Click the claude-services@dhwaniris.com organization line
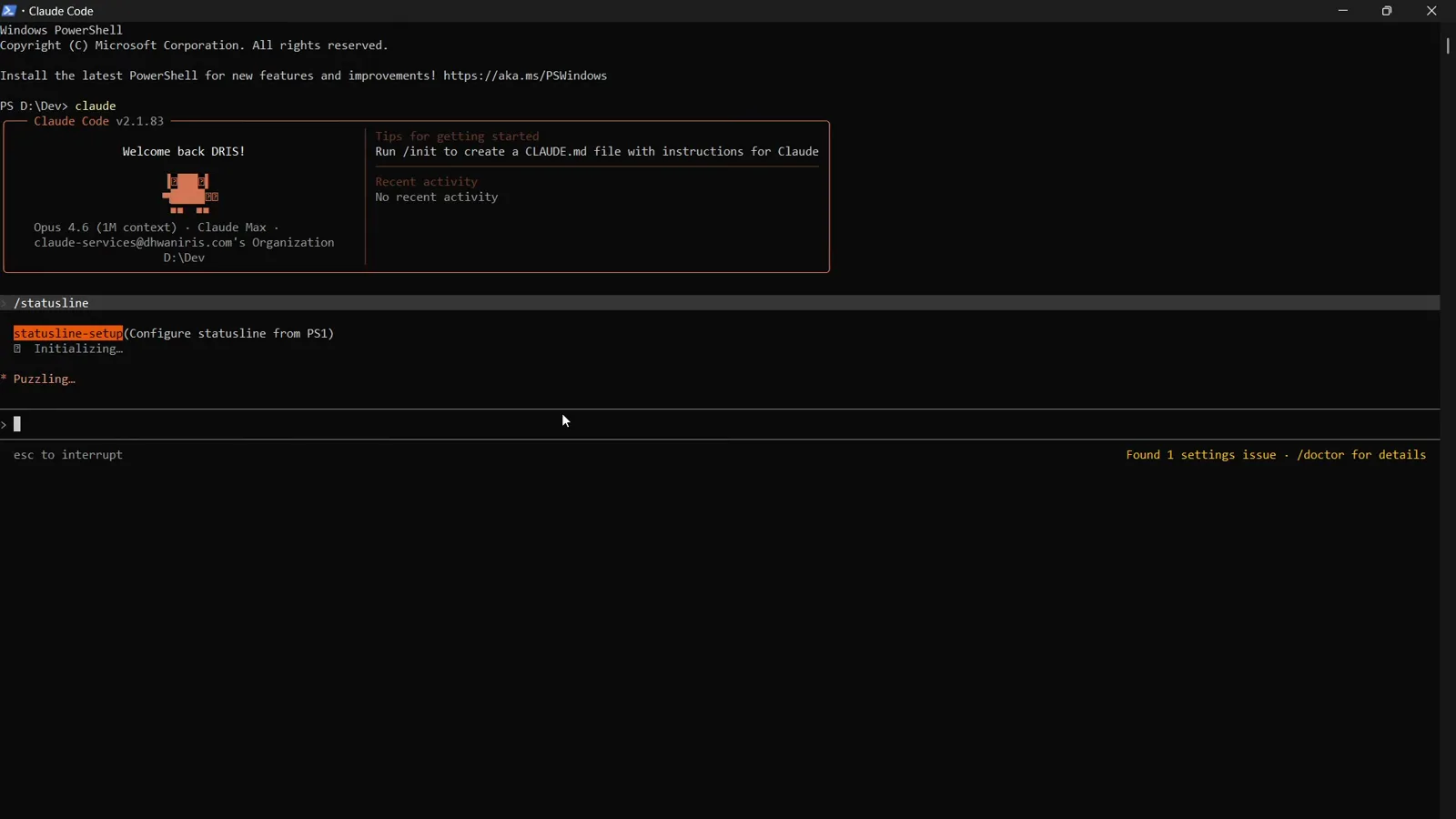This screenshot has height=819, width=1456. click(x=184, y=243)
